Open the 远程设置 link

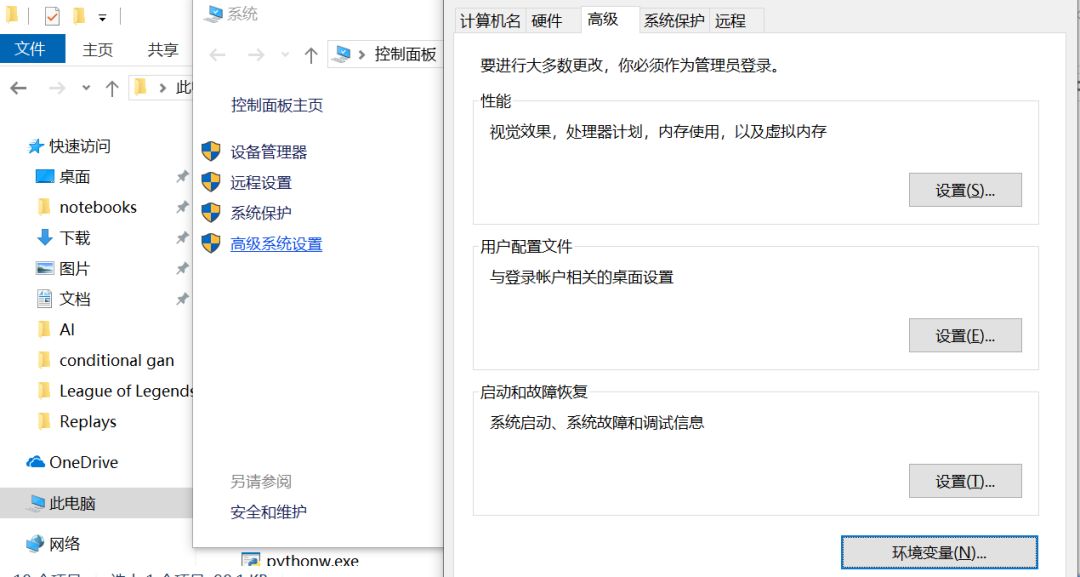[x=261, y=182]
